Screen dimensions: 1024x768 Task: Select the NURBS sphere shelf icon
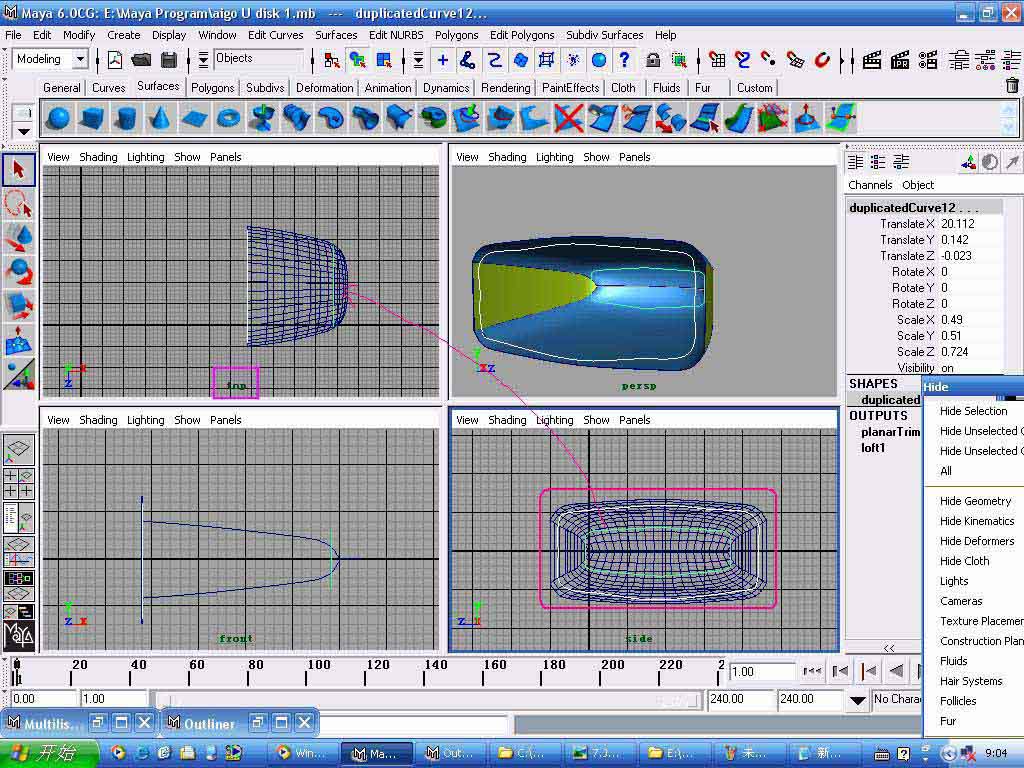click(59, 118)
